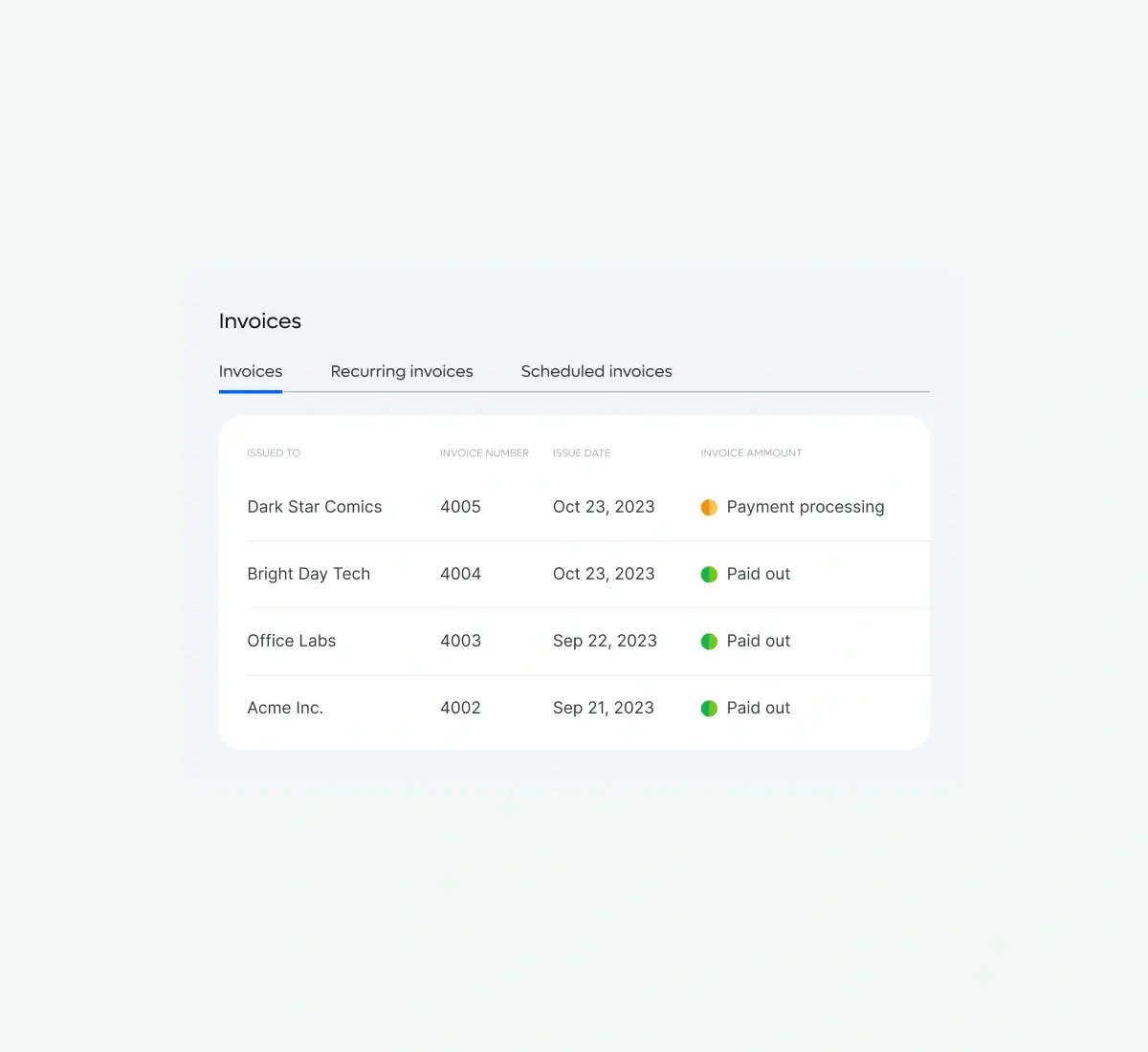
Task: Switch to the Recurring invoices tab
Action: click(402, 371)
